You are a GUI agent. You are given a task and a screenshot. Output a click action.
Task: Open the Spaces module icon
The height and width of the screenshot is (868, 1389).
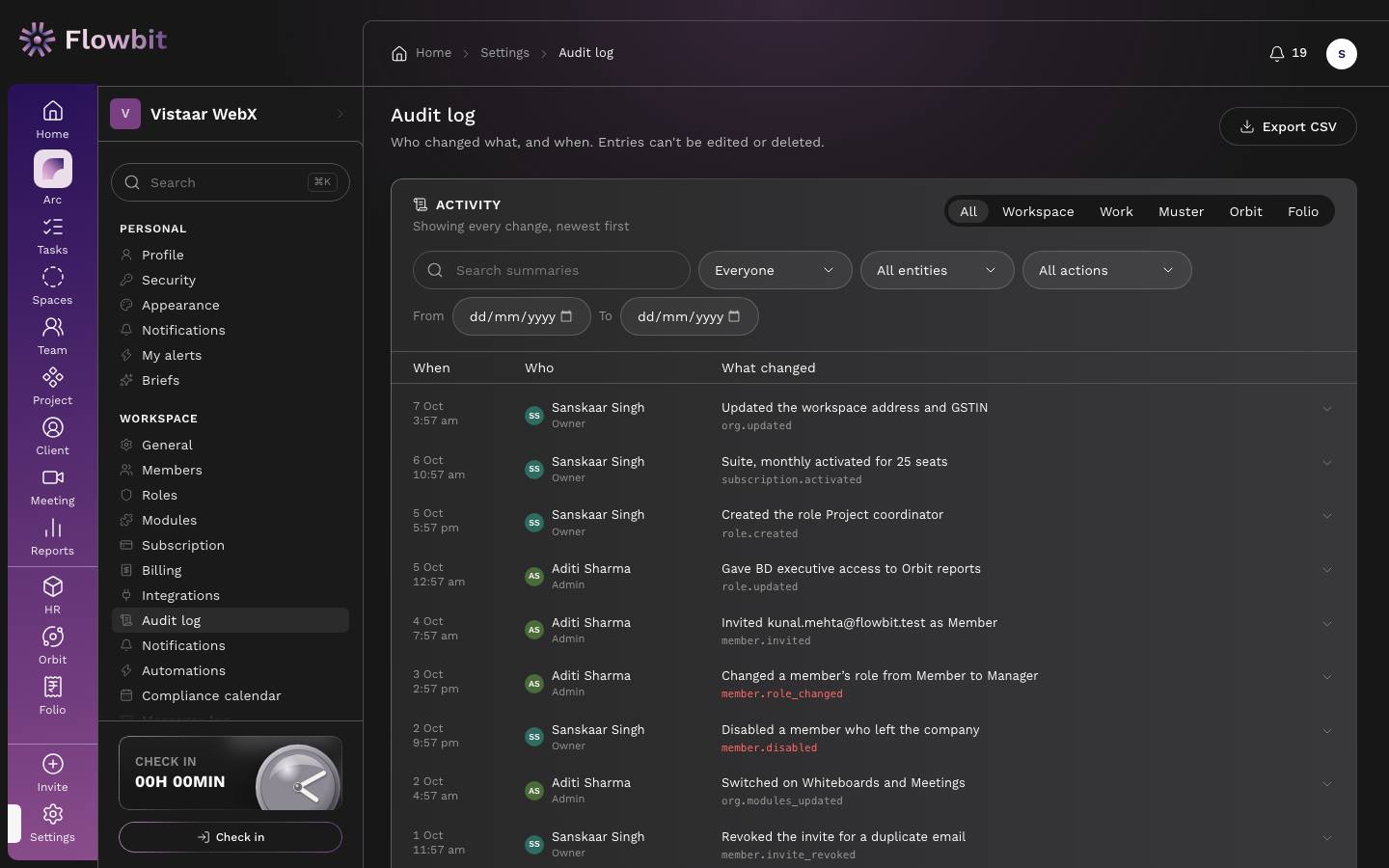(x=53, y=278)
